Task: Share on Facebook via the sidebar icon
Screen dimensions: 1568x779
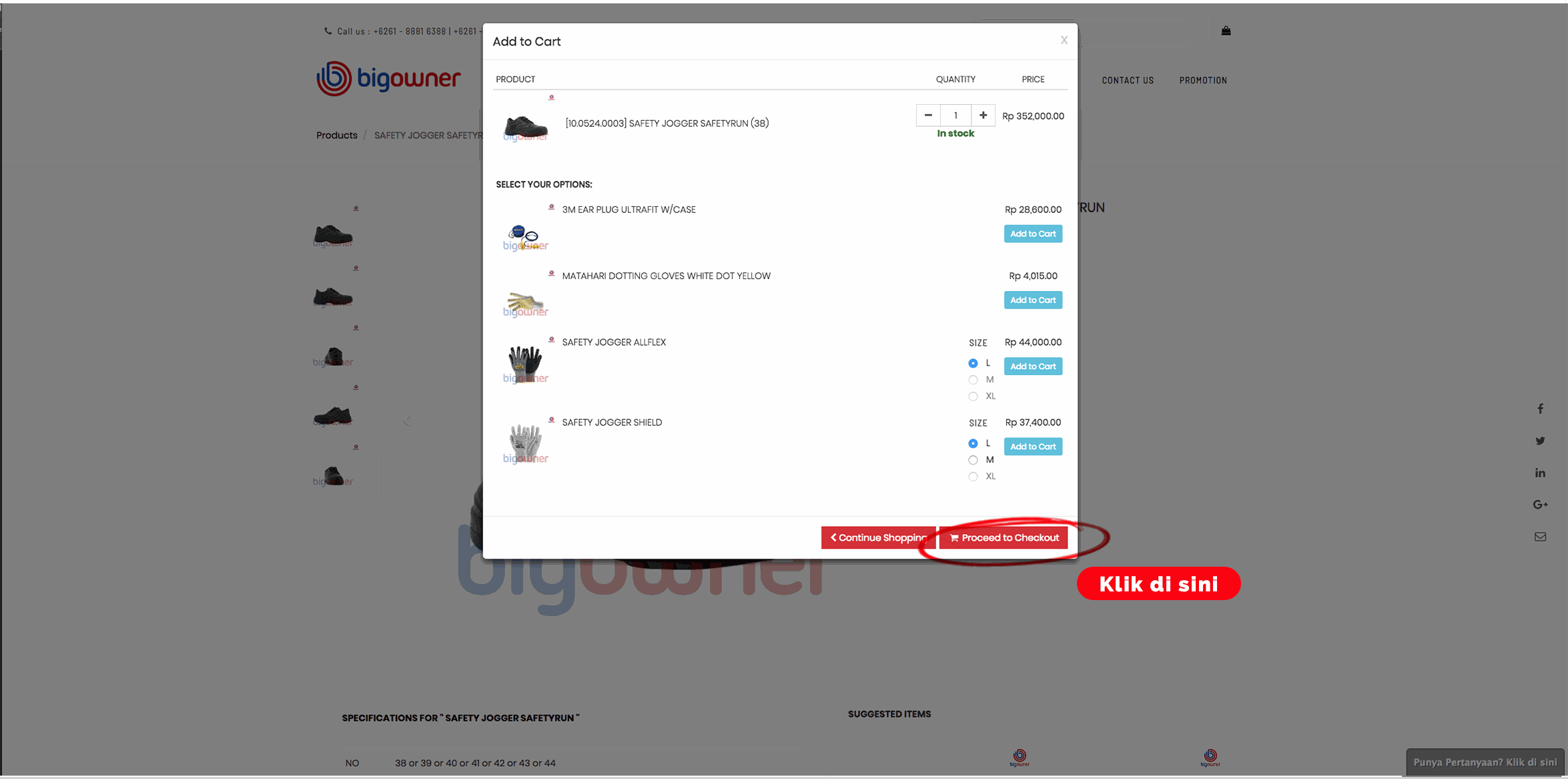Action: click(x=1540, y=409)
